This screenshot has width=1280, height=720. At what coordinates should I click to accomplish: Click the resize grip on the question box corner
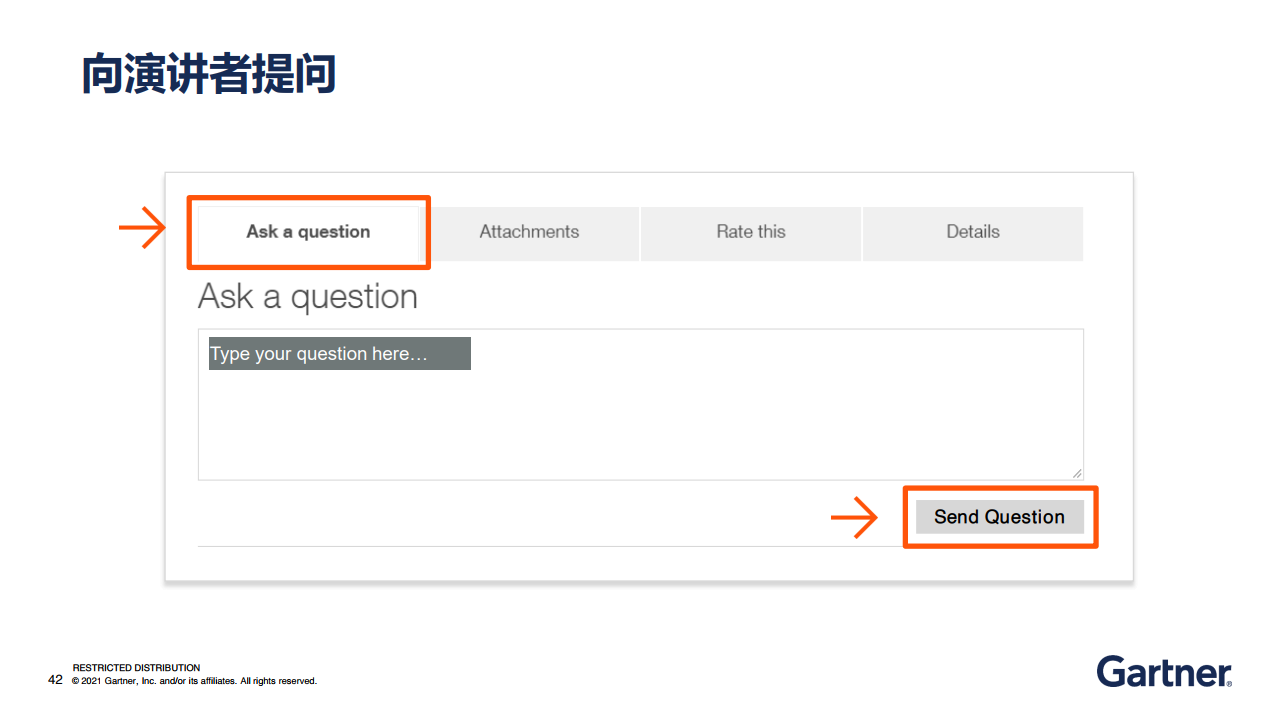(x=1077, y=473)
